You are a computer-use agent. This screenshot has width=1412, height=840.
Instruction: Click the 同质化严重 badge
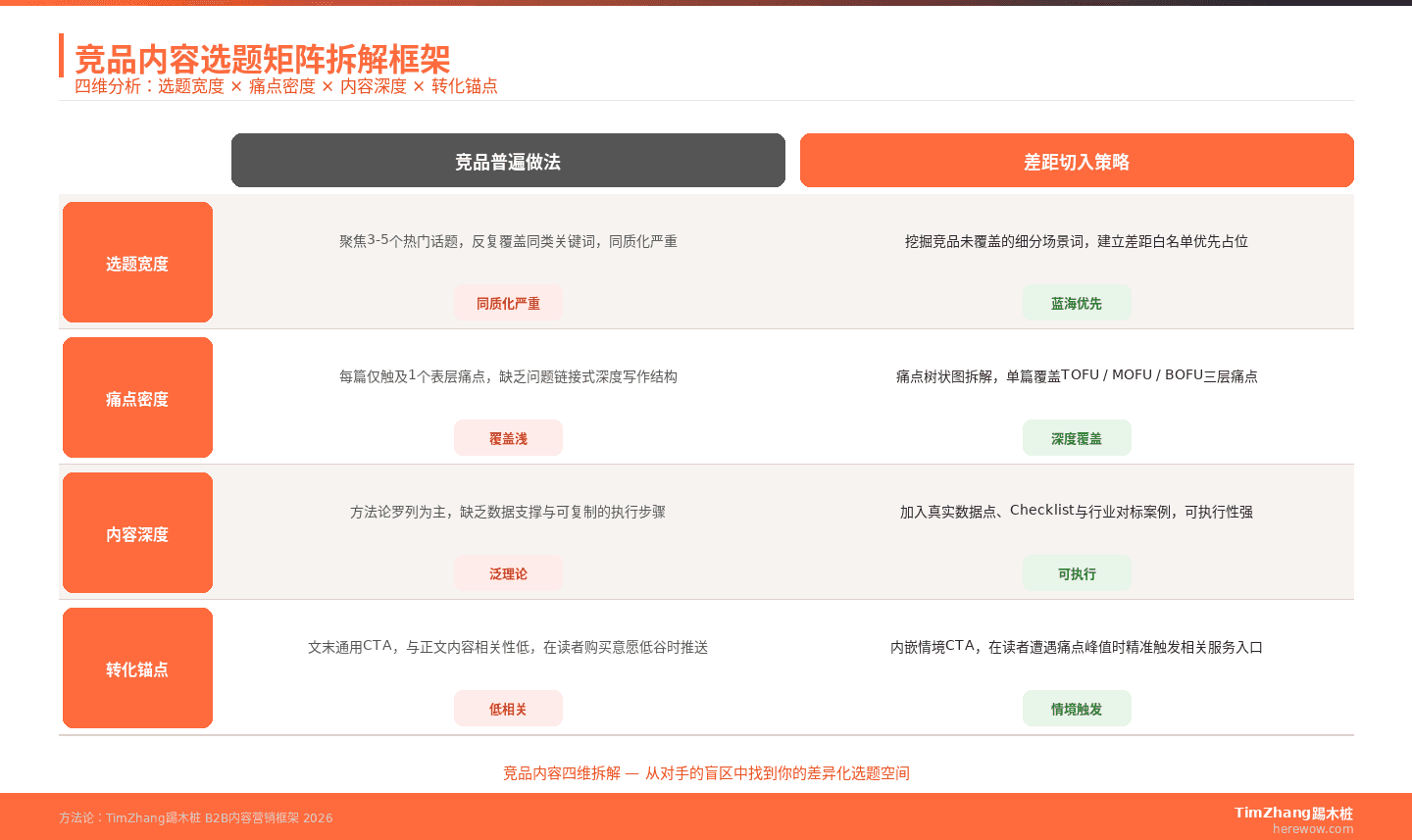tap(508, 303)
